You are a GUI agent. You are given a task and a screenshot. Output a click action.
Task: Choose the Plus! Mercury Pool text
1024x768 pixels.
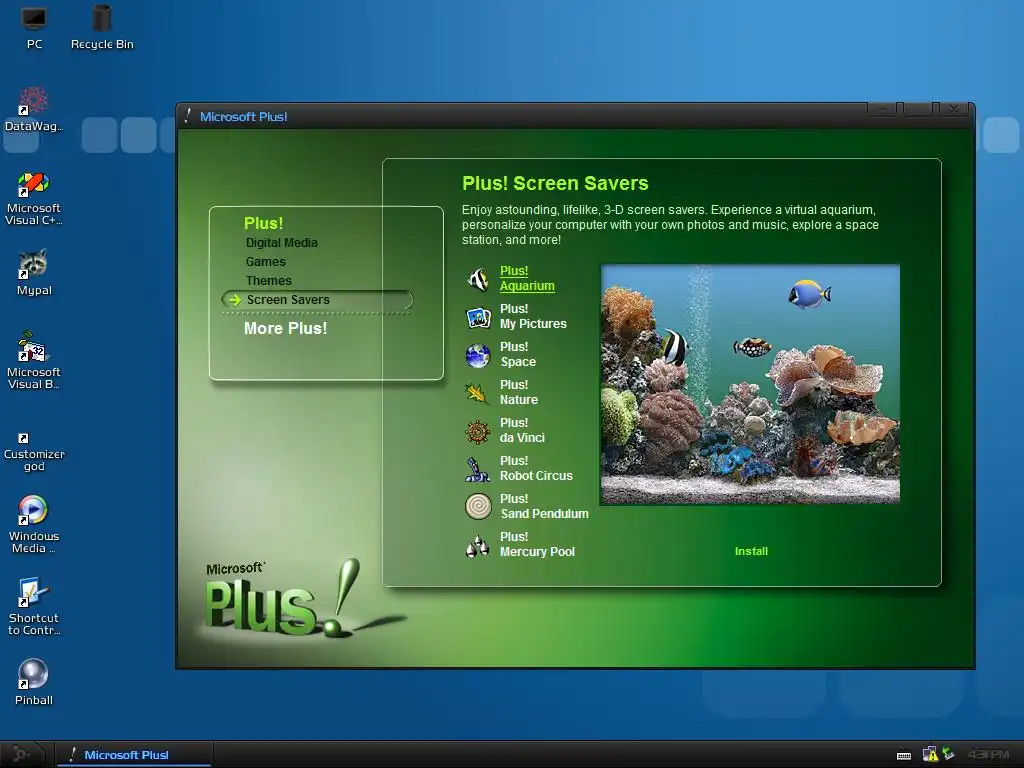(x=537, y=544)
